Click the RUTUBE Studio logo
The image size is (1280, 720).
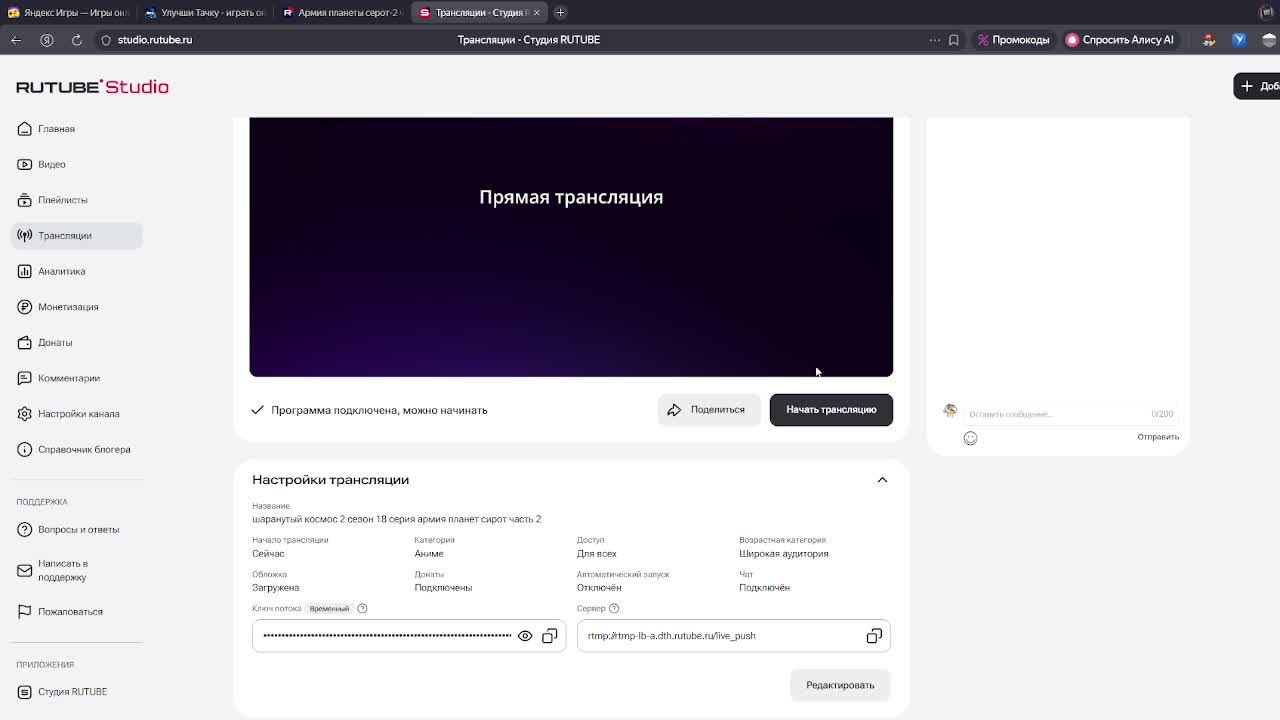(x=92, y=87)
